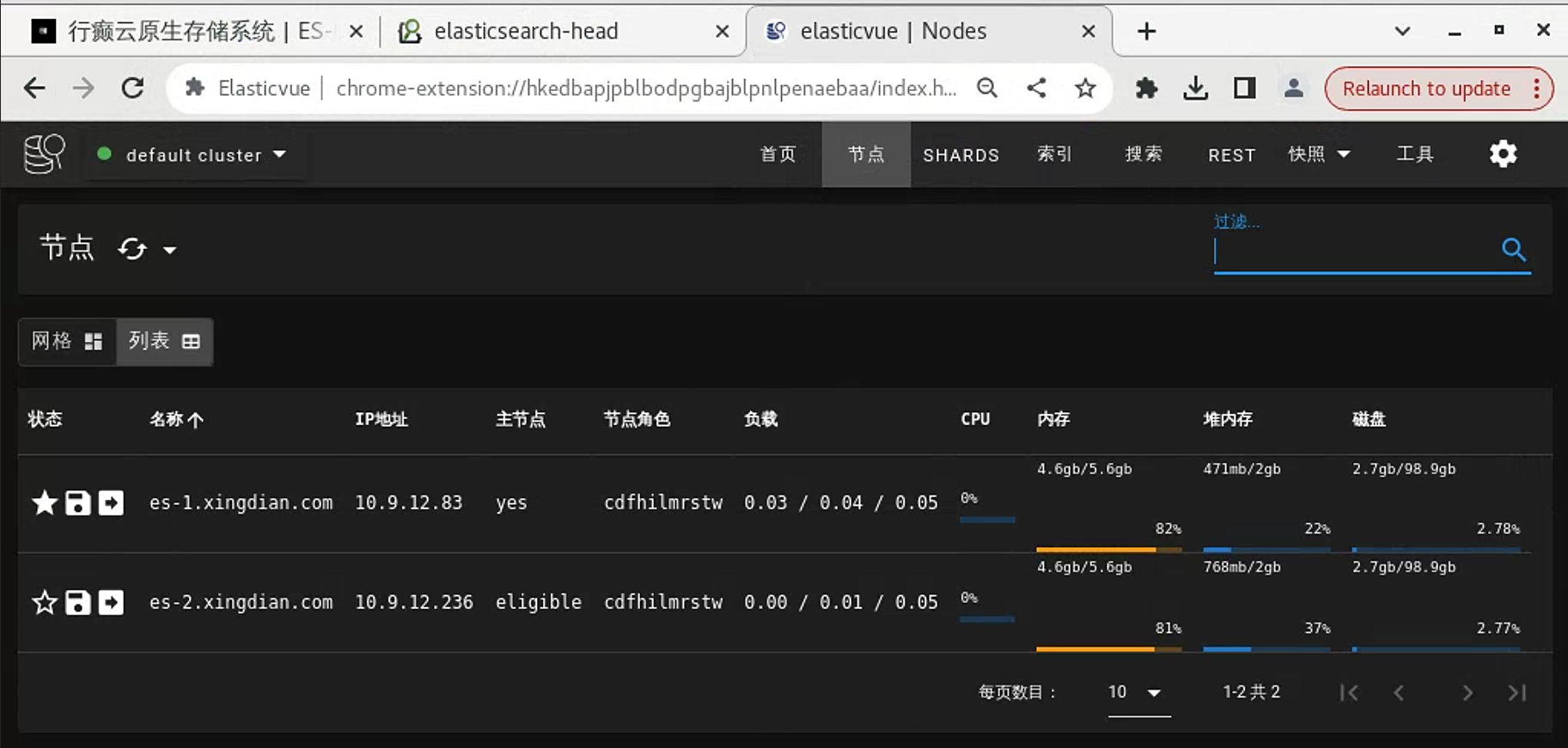The image size is (1568, 748).
Task: Click the browser back arrow
Action: click(x=34, y=88)
